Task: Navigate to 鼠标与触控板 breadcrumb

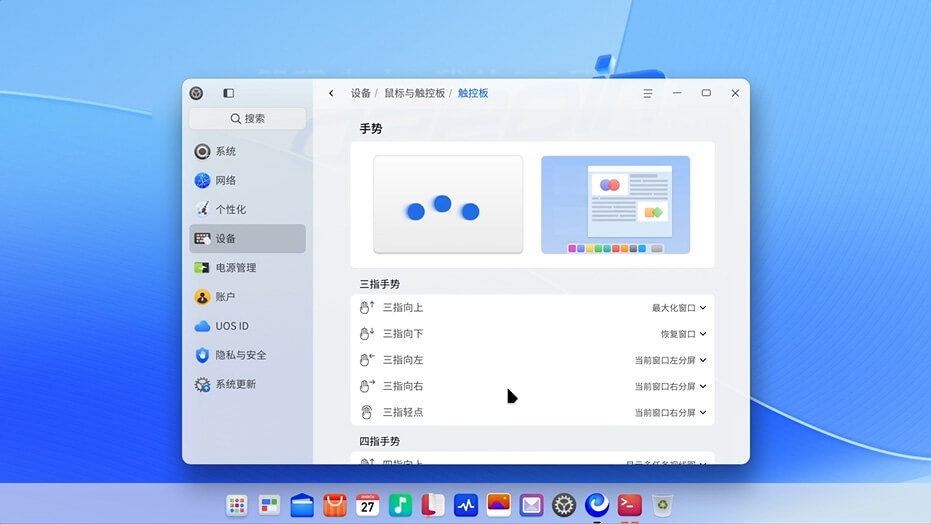Action: [414, 93]
